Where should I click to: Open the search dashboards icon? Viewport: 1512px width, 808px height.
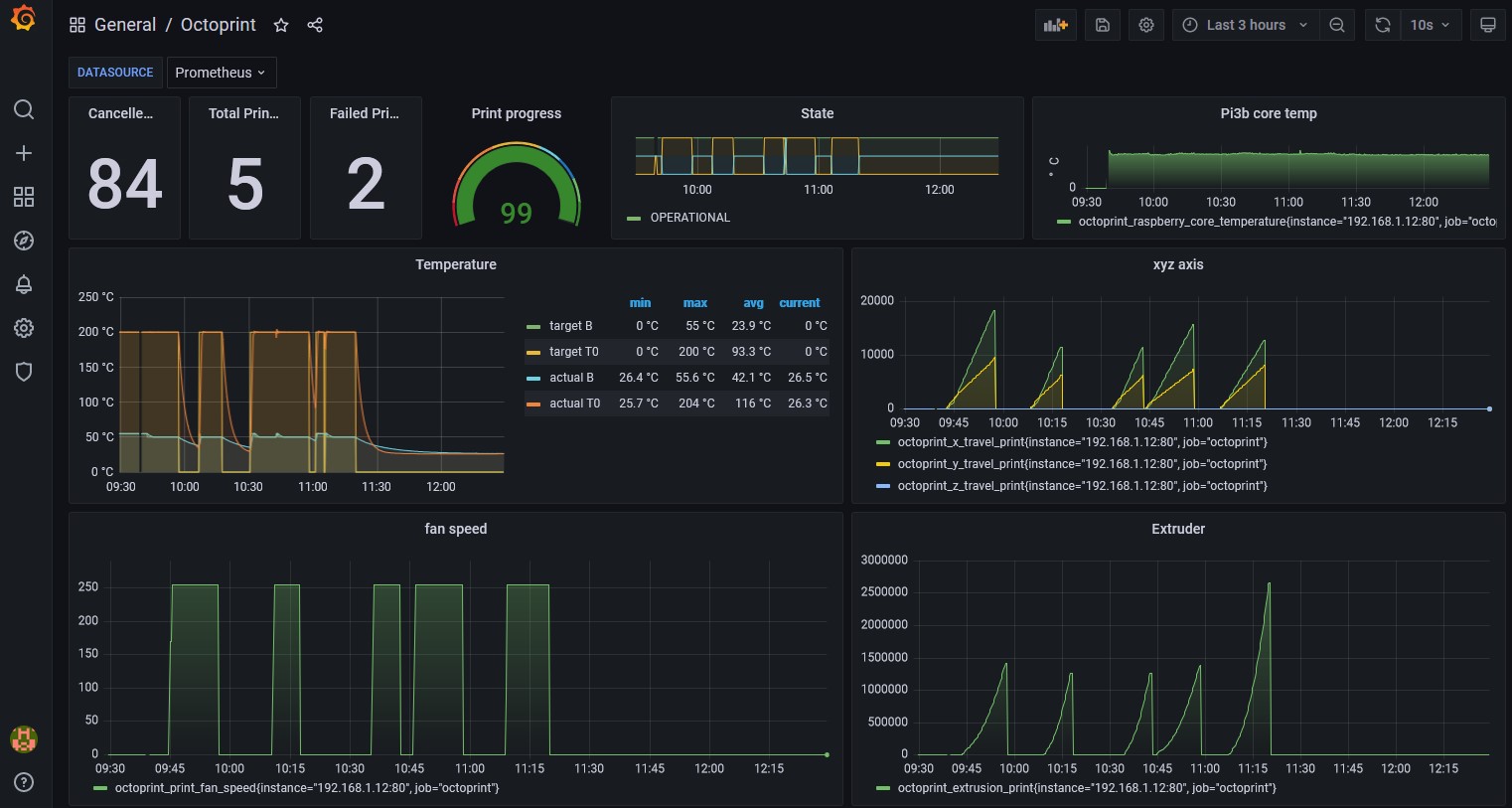pos(24,109)
